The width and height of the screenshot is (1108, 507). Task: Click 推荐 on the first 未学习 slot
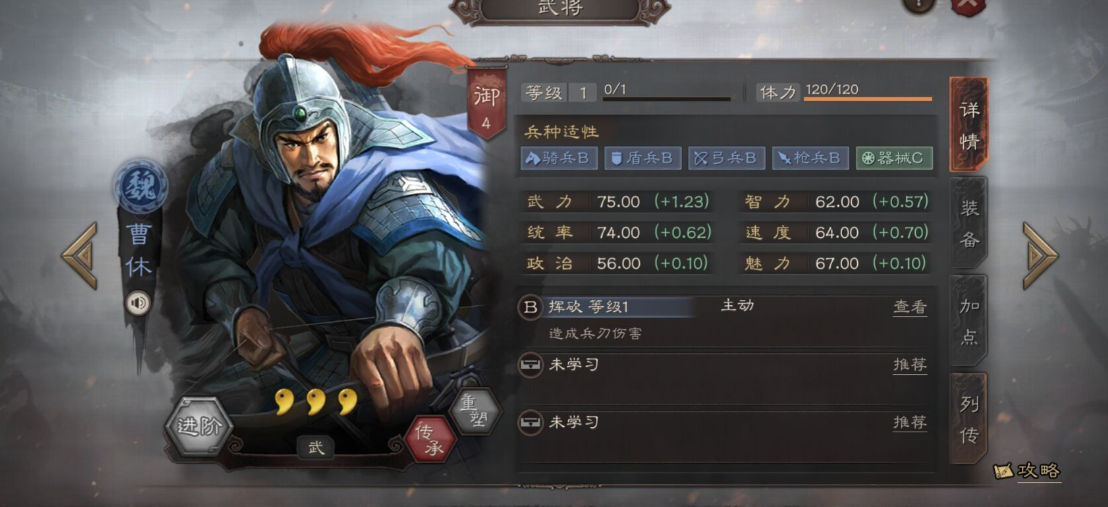[x=909, y=365]
